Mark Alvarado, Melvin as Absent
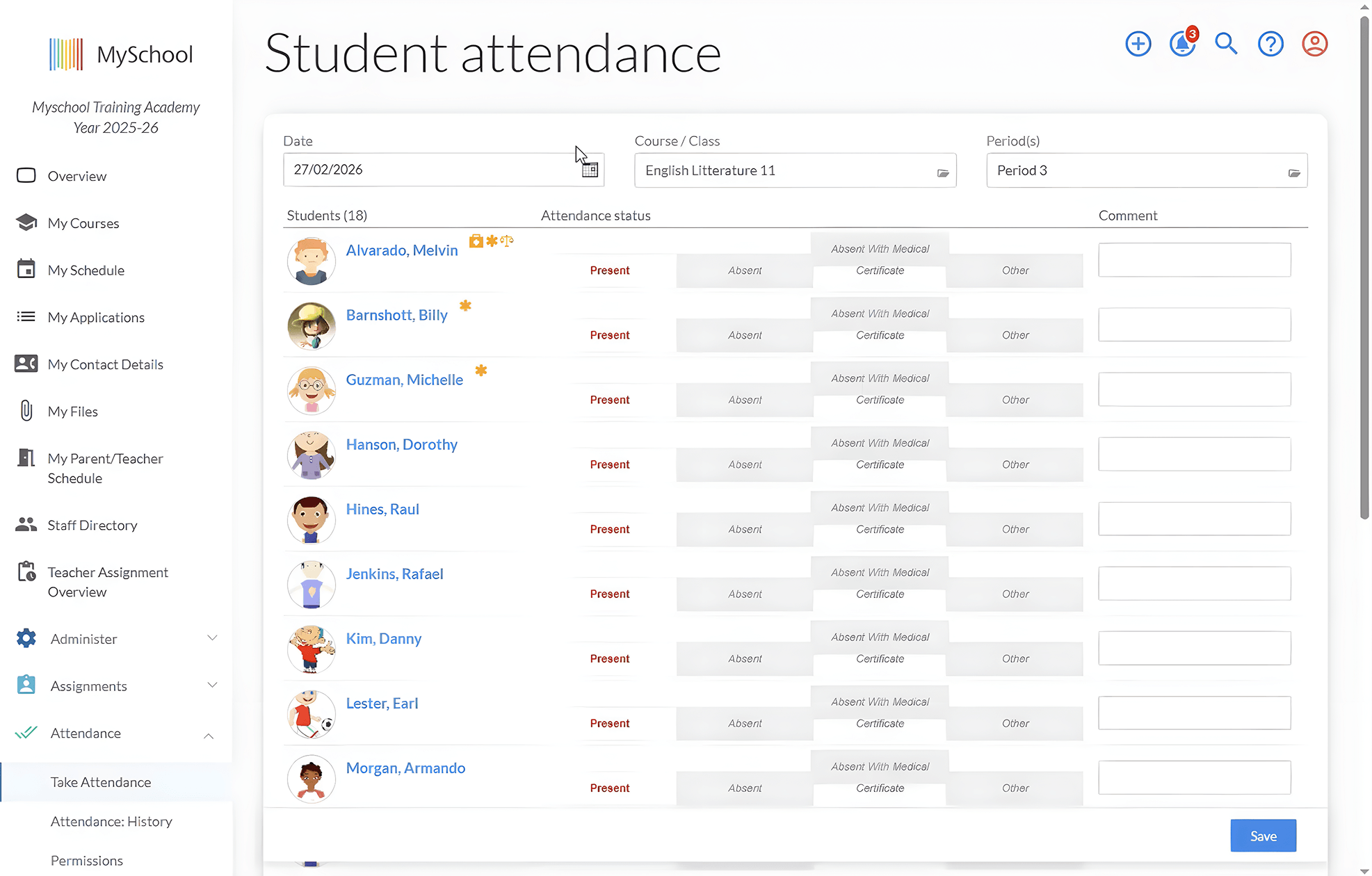Viewport: 1372px width, 876px height. [744, 270]
